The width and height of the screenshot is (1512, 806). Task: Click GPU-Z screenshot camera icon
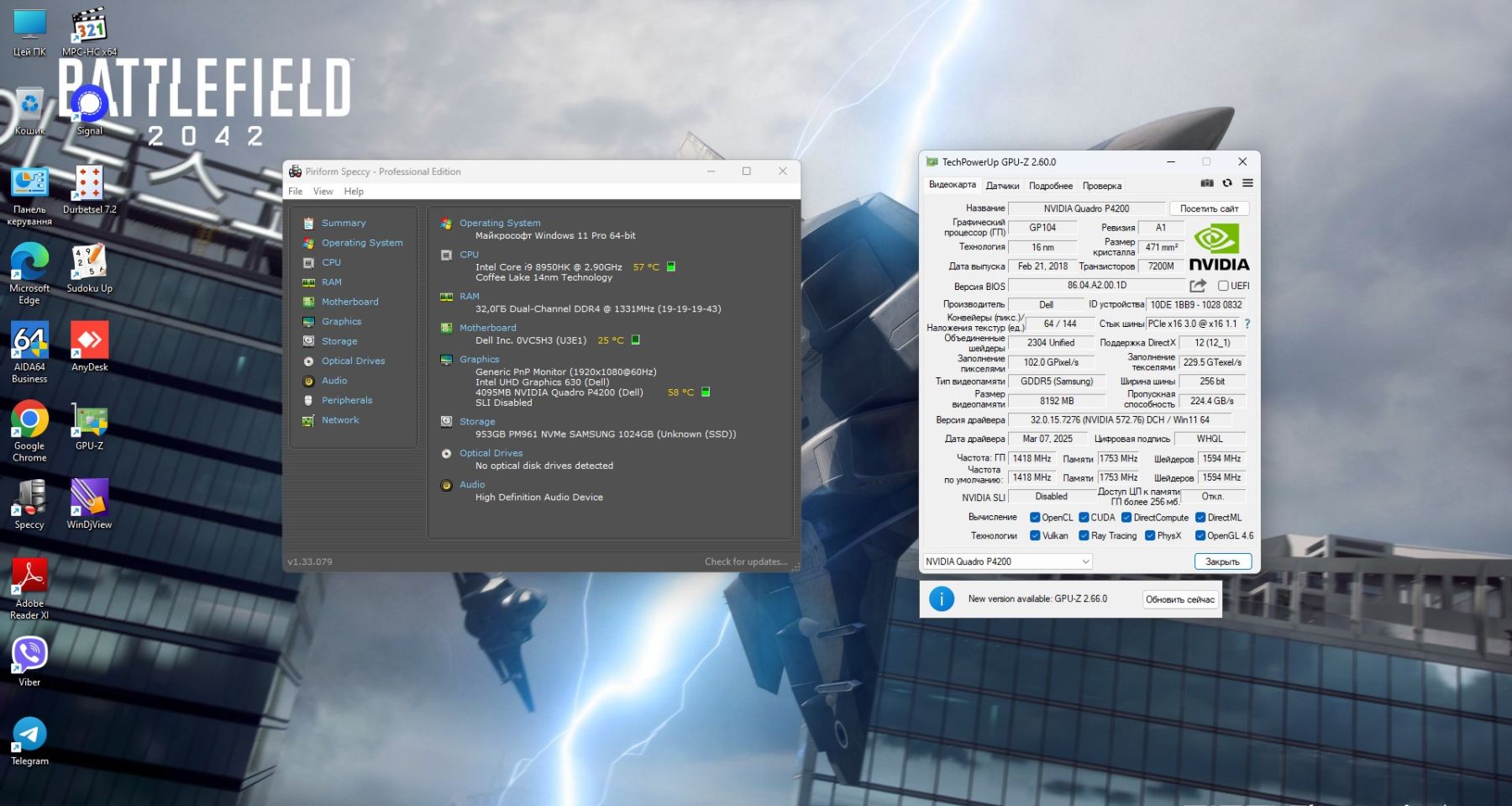pyautogui.click(x=1207, y=183)
